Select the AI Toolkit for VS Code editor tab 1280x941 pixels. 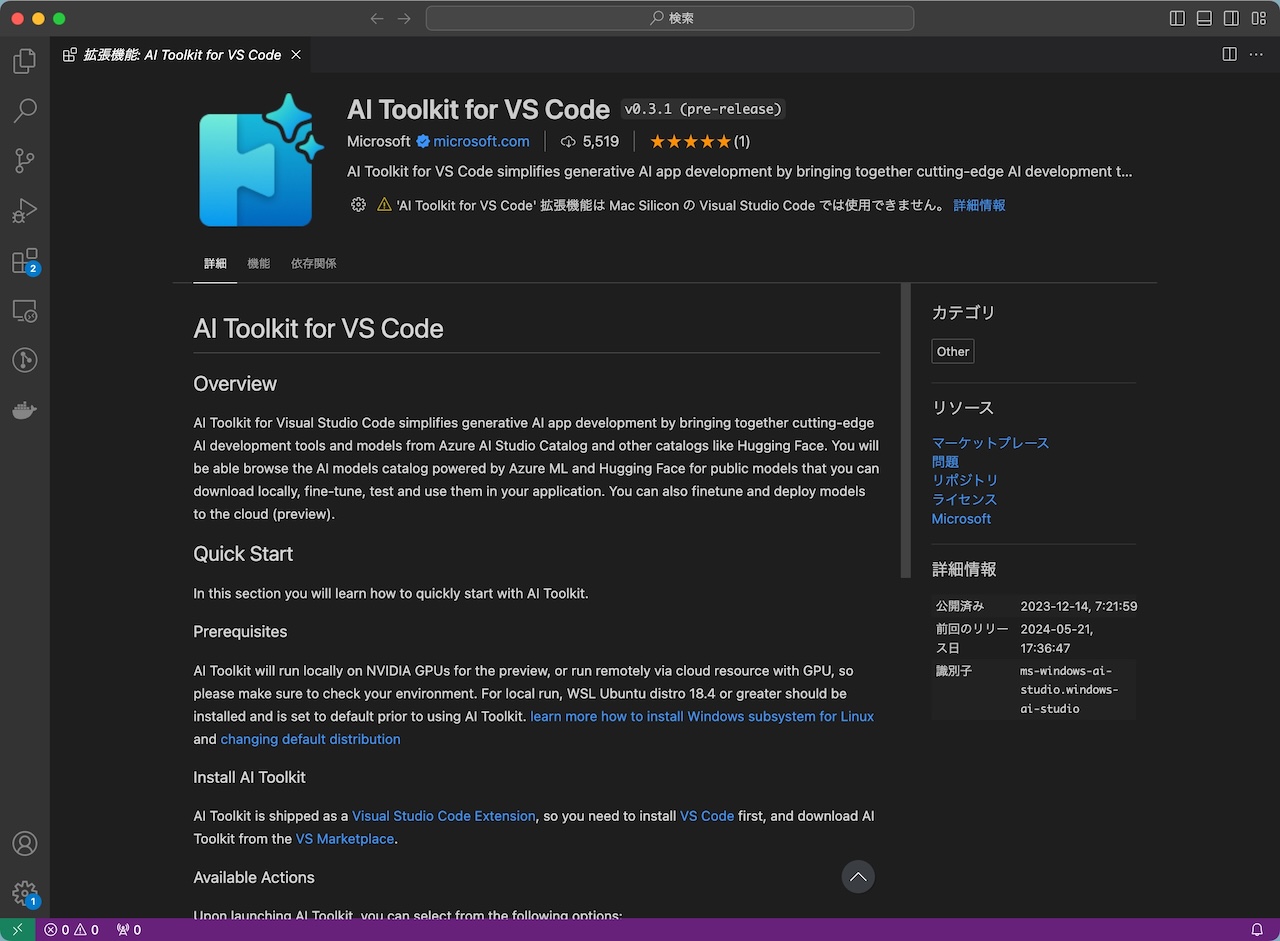pos(181,55)
